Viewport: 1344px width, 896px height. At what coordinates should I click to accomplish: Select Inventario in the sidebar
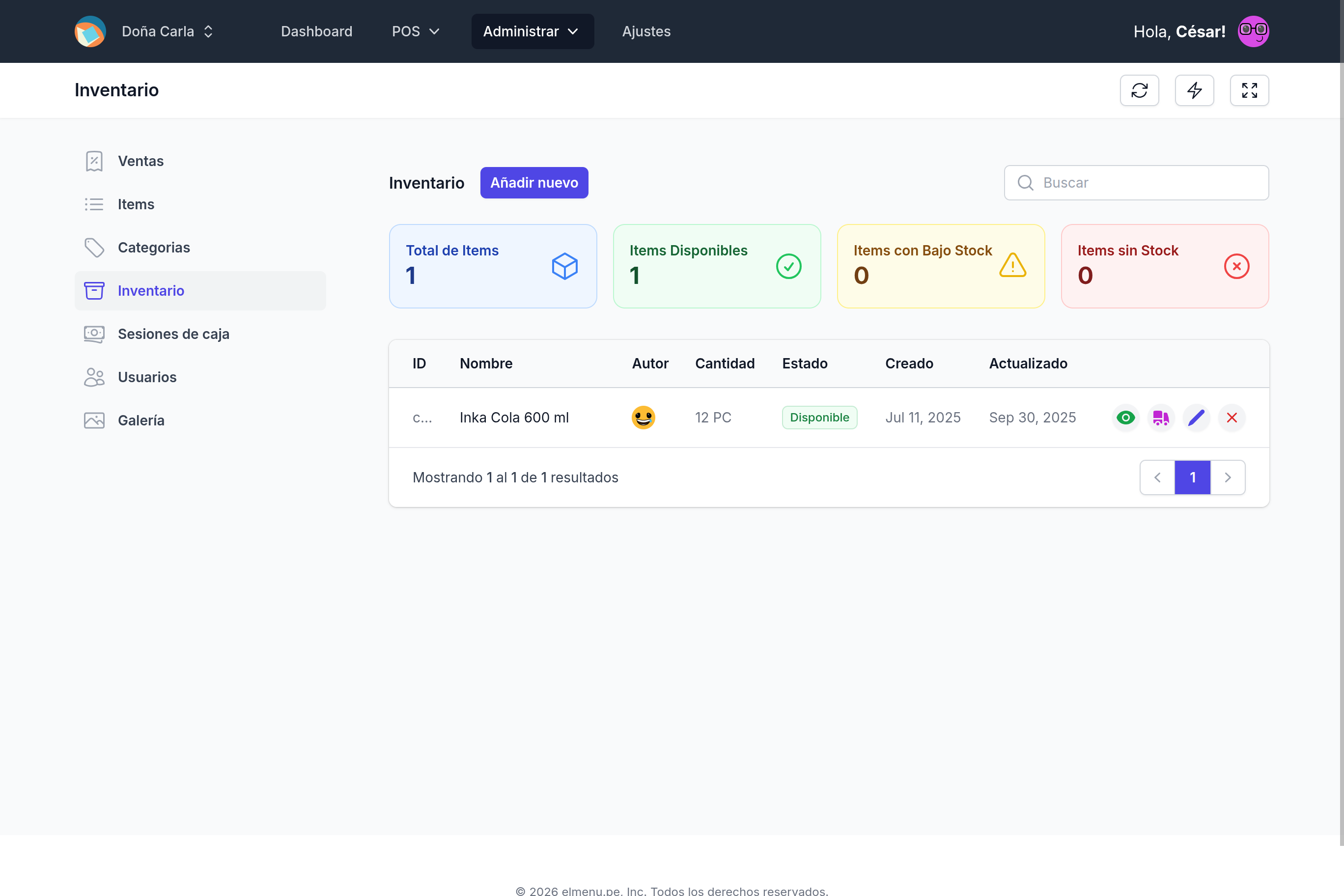pyautogui.click(x=200, y=291)
